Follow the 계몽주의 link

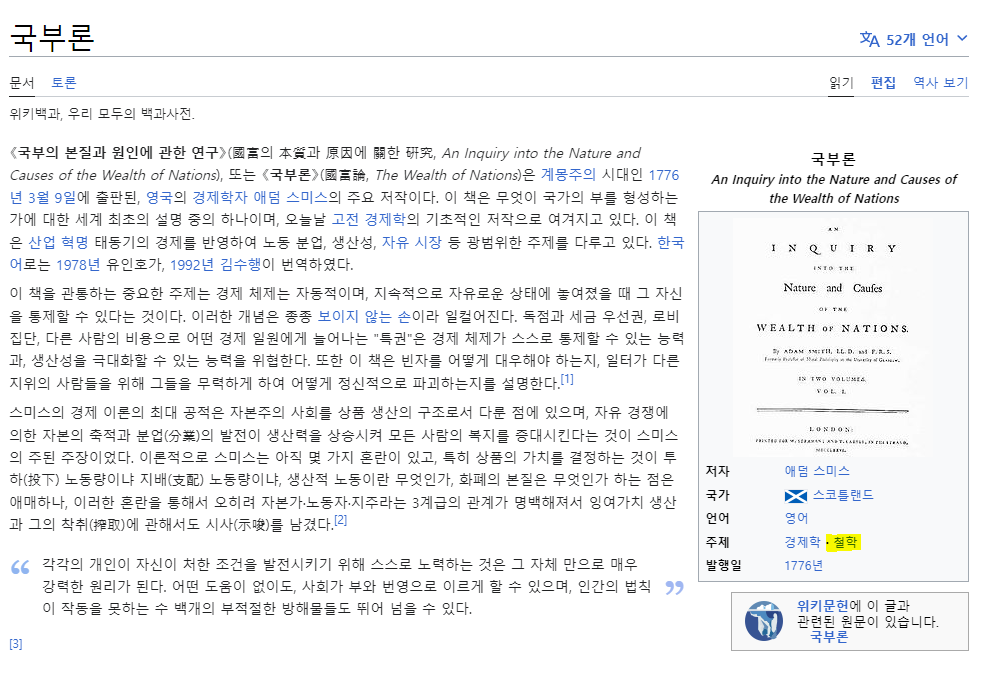(568, 175)
